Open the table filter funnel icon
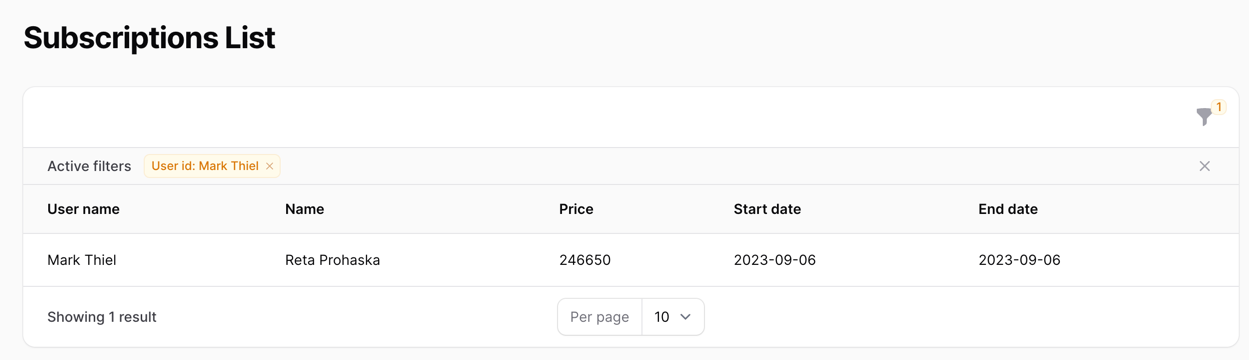 pyautogui.click(x=1204, y=117)
